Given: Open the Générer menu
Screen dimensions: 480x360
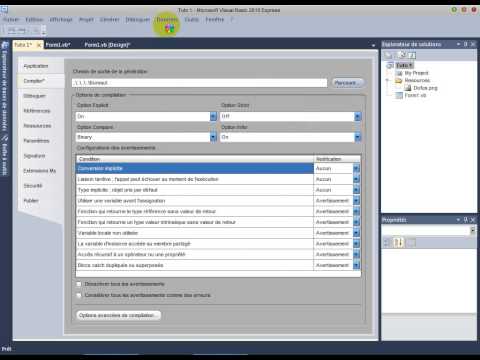Looking at the screenshot, I should point(110,20).
